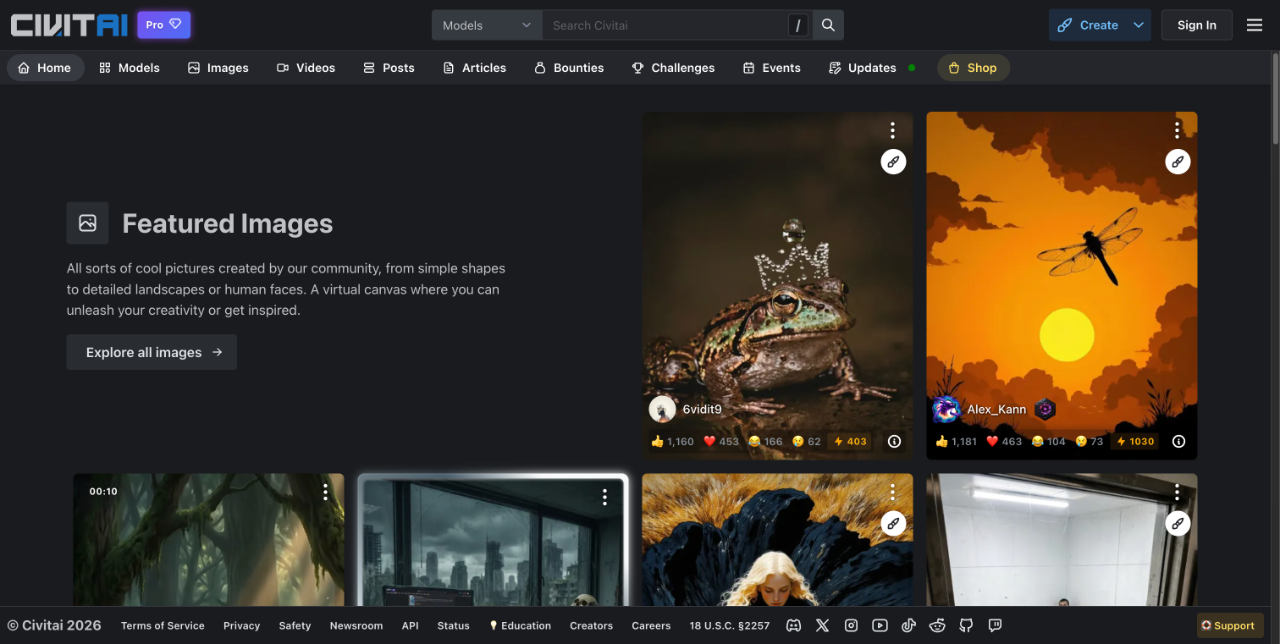The width and height of the screenshot is (1280, 644).
Task: Click the Sign In button
Action: point(1196,24)
